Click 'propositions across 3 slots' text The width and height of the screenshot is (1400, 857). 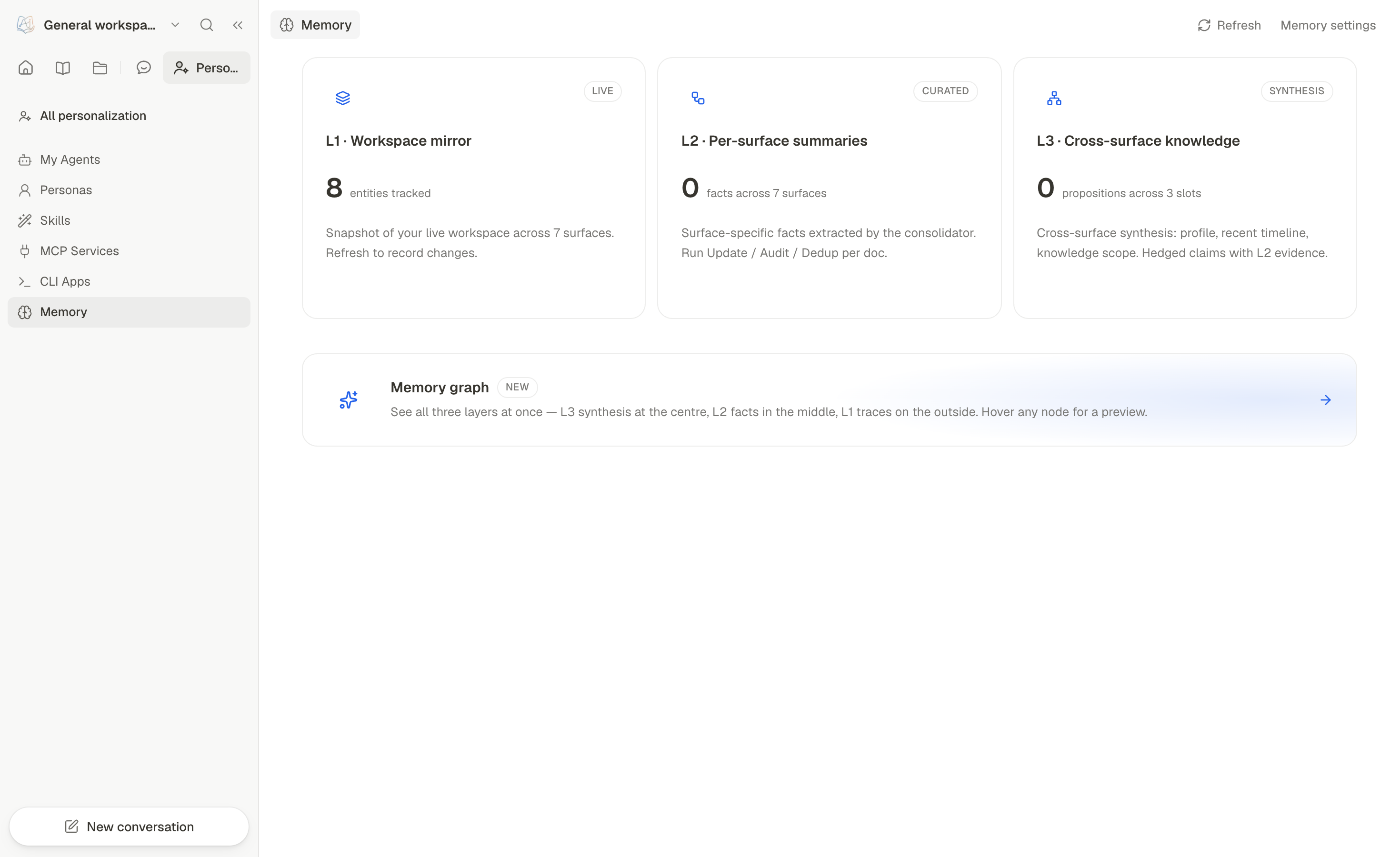1131,194
